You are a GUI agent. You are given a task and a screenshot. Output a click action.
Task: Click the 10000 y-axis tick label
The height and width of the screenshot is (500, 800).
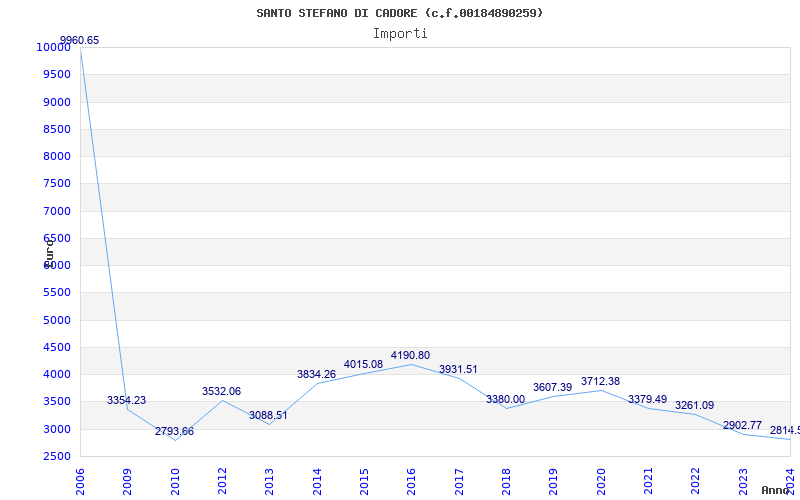coord(52,47)
